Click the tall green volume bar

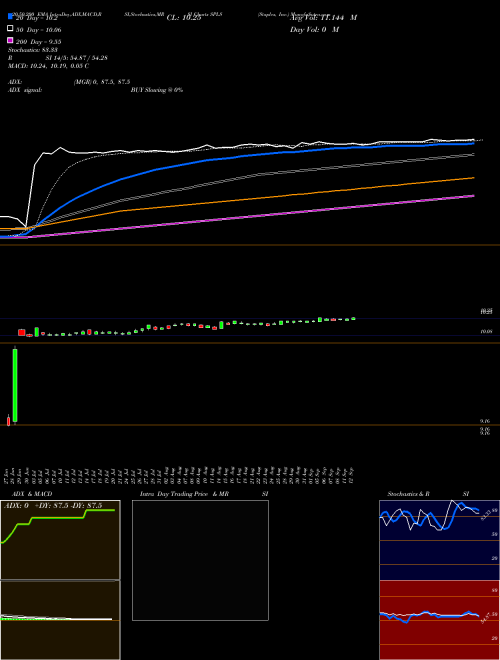(x=15, y=385)
